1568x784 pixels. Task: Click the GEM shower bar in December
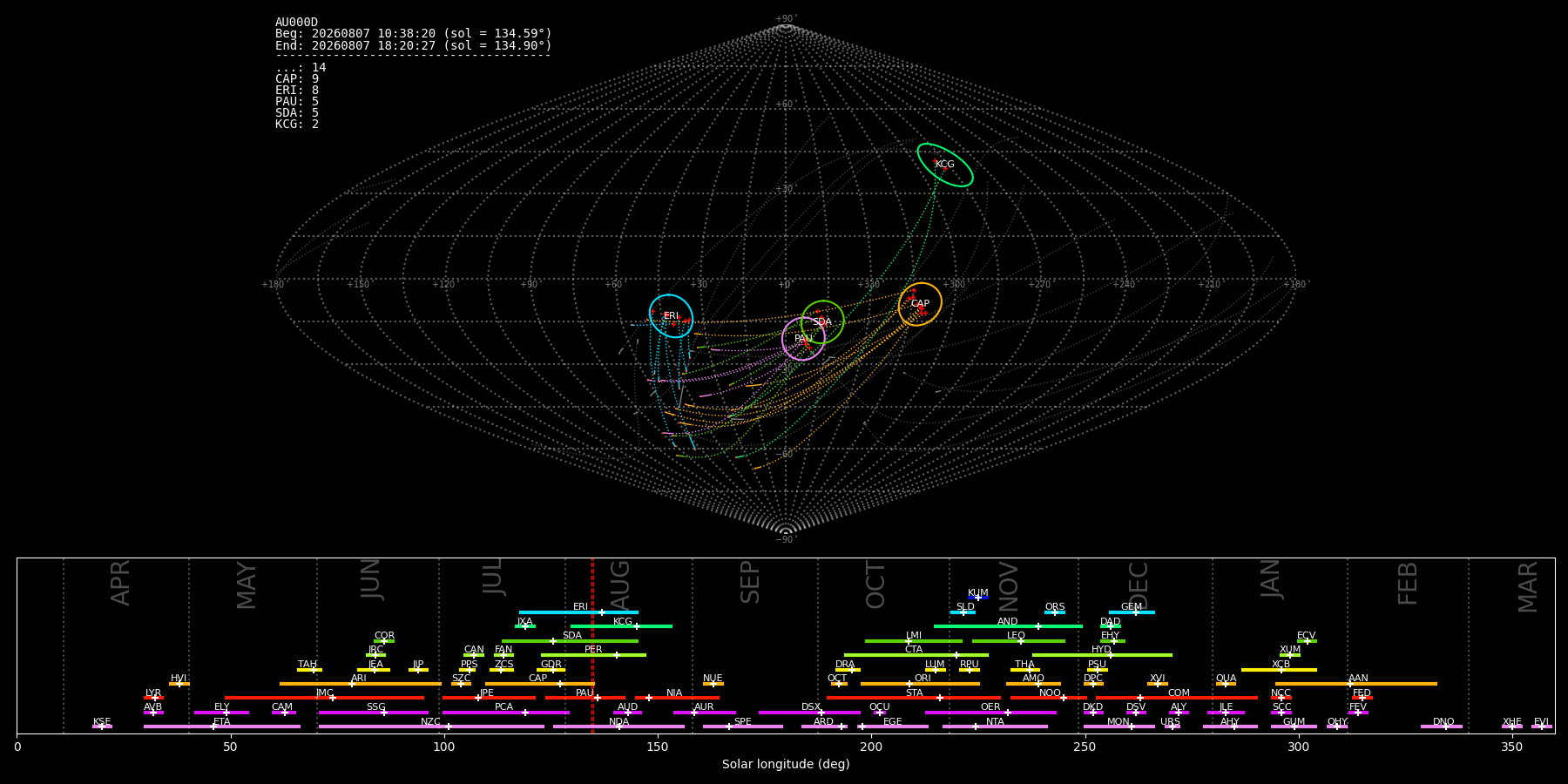(1132, 612)
